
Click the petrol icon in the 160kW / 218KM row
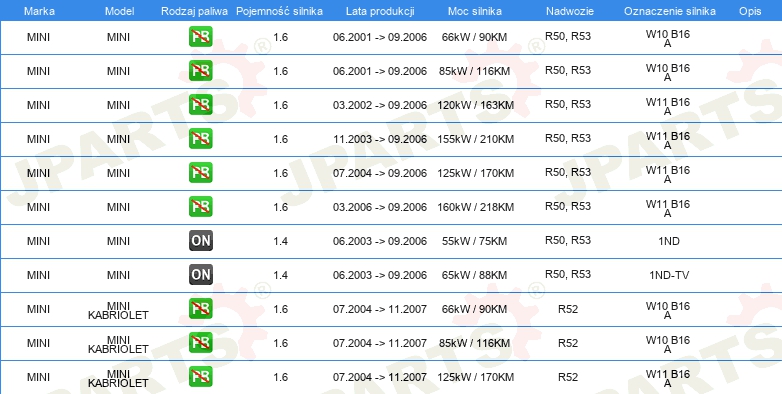[200, 206]
